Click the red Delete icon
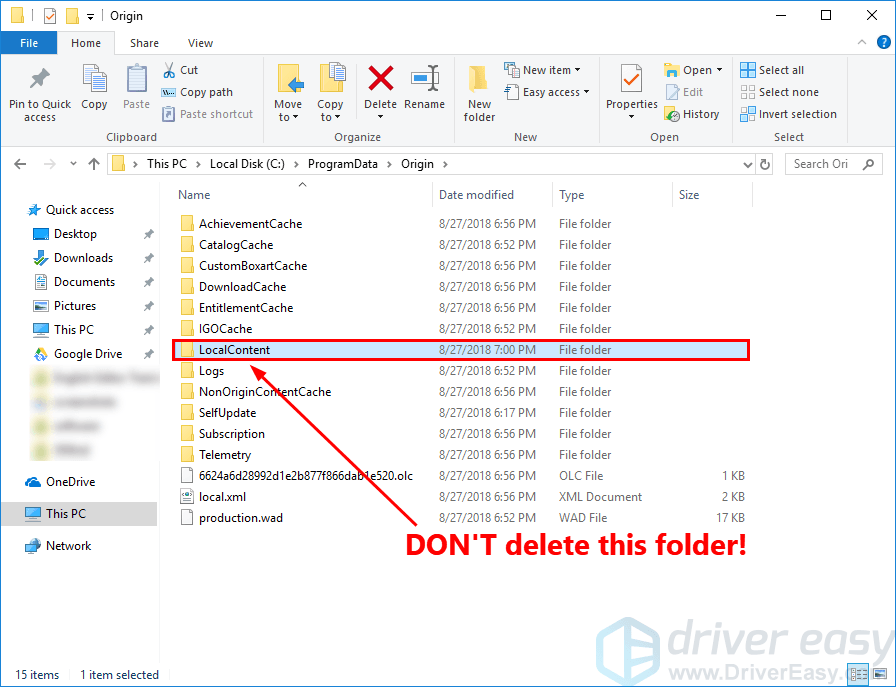The image size is (896, 687). (381, 78)
